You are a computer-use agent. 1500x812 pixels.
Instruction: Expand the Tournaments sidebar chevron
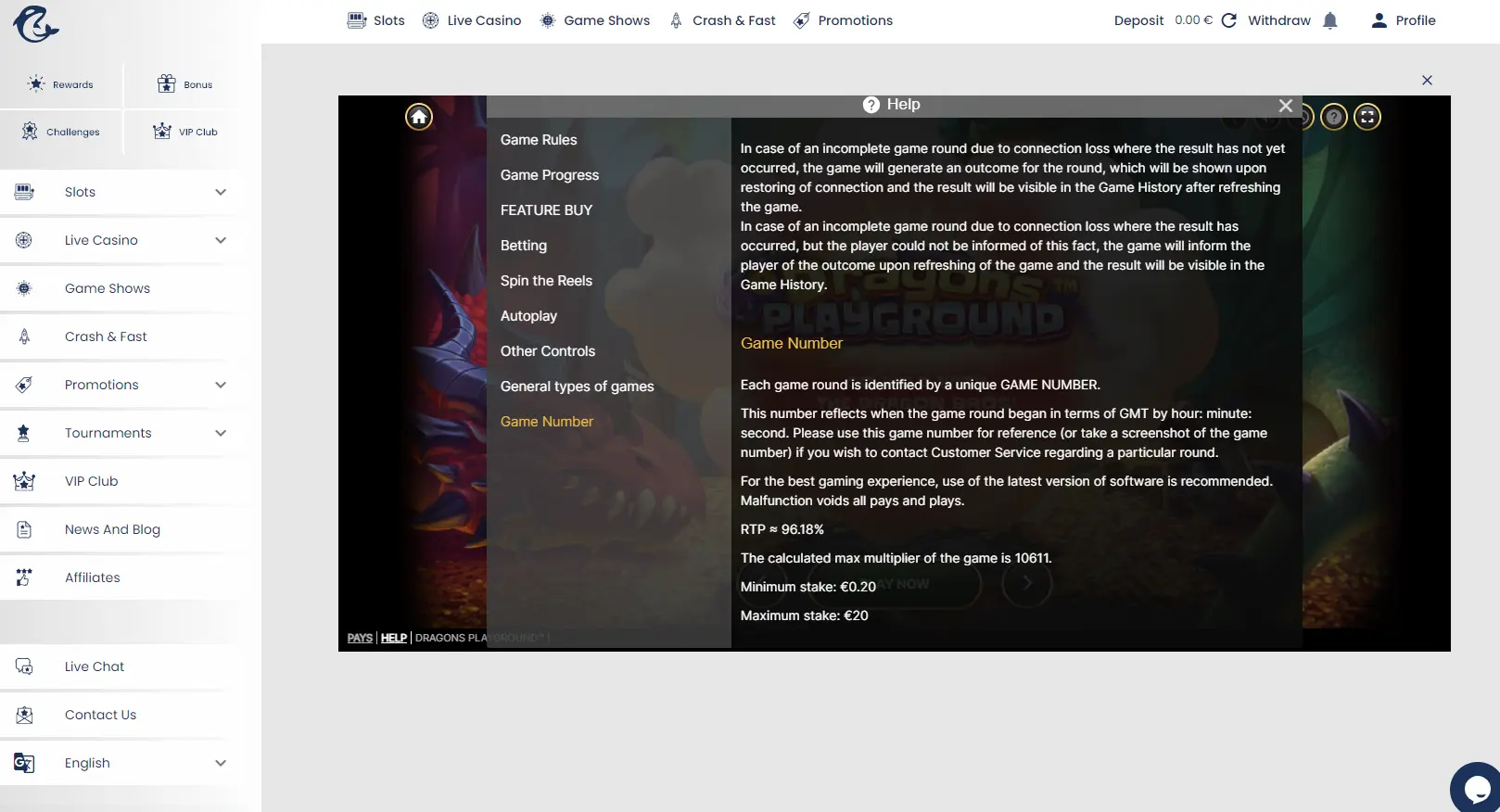(x=221, y=433)
